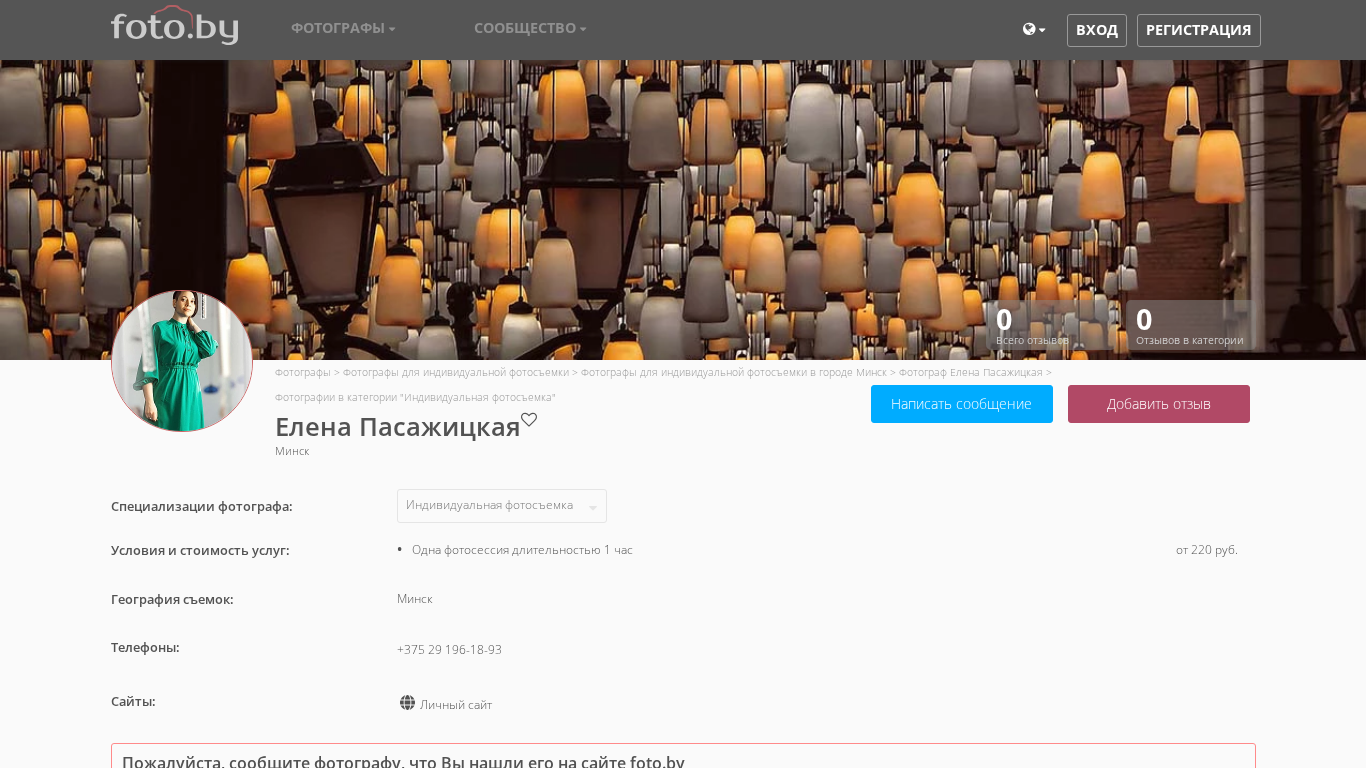Click Написать сообщение button
1366x768 pixels.
(x=961, y=404)
